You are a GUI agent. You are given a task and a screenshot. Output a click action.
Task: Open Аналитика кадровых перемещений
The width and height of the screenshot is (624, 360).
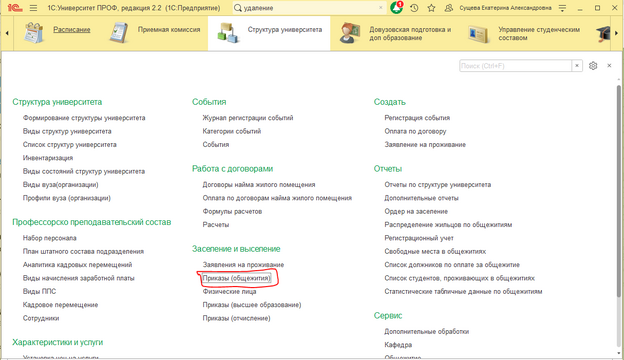pos(77,265)
